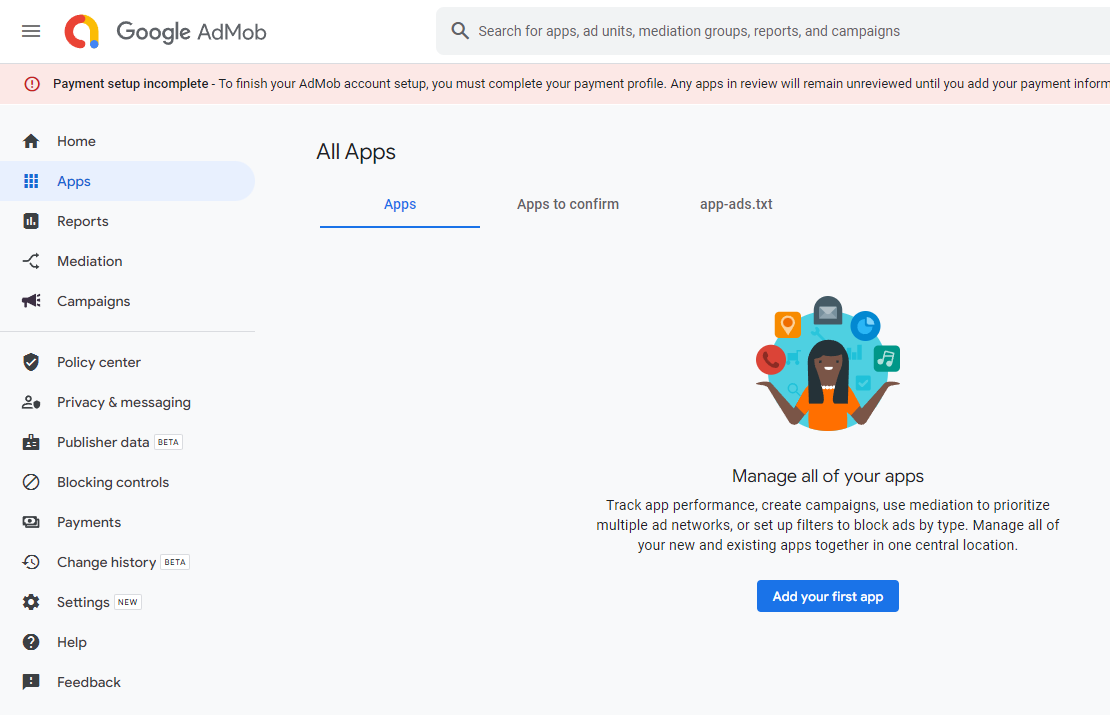Viewport: 1110px width, 715px height.
Task: Open Change history page
Action: point(127,562)
